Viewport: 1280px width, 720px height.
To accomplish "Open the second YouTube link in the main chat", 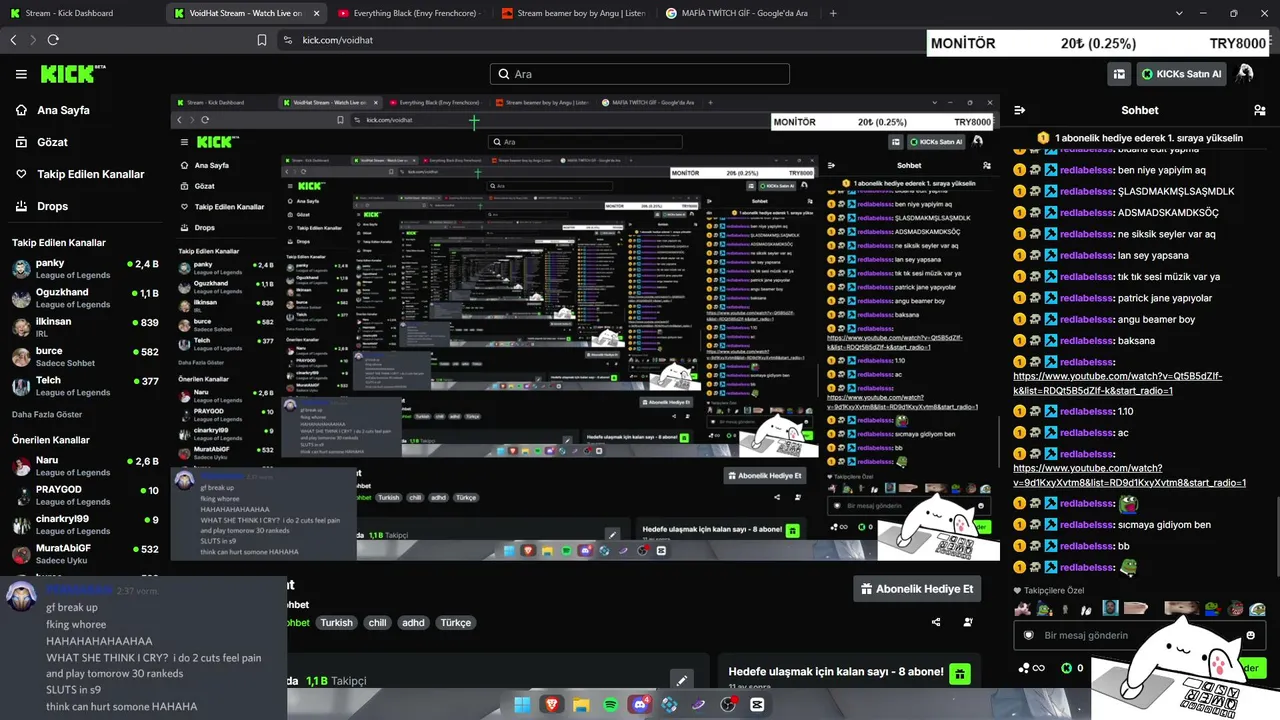I will pyautogui.click(x=1129, y=475).
